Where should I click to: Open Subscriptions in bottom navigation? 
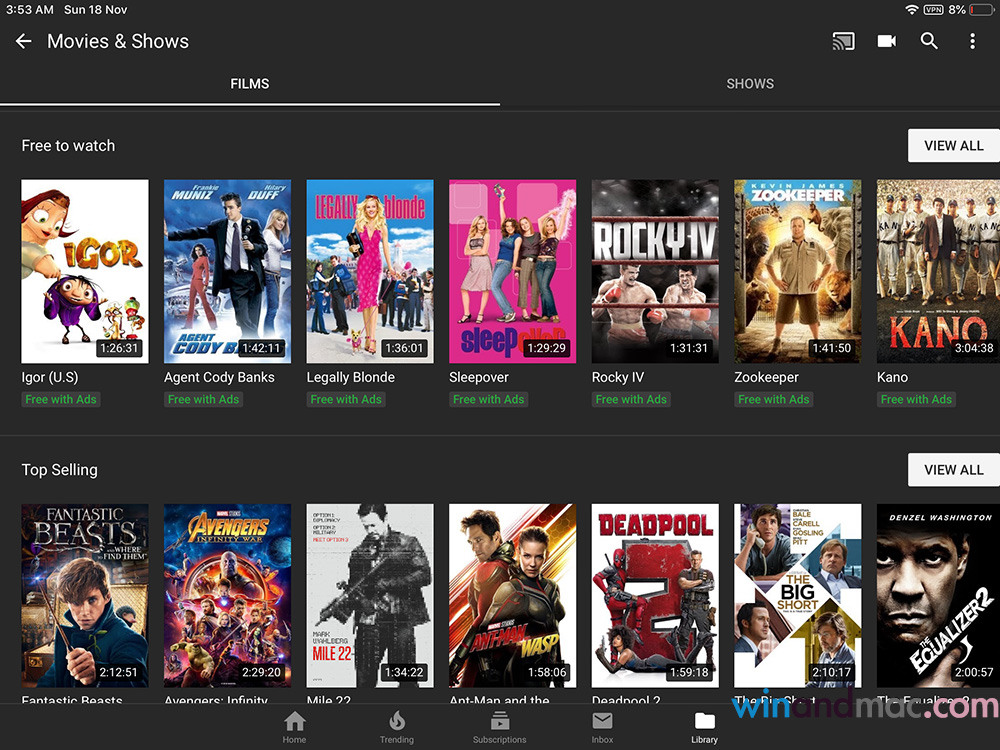tap(499, 727)
